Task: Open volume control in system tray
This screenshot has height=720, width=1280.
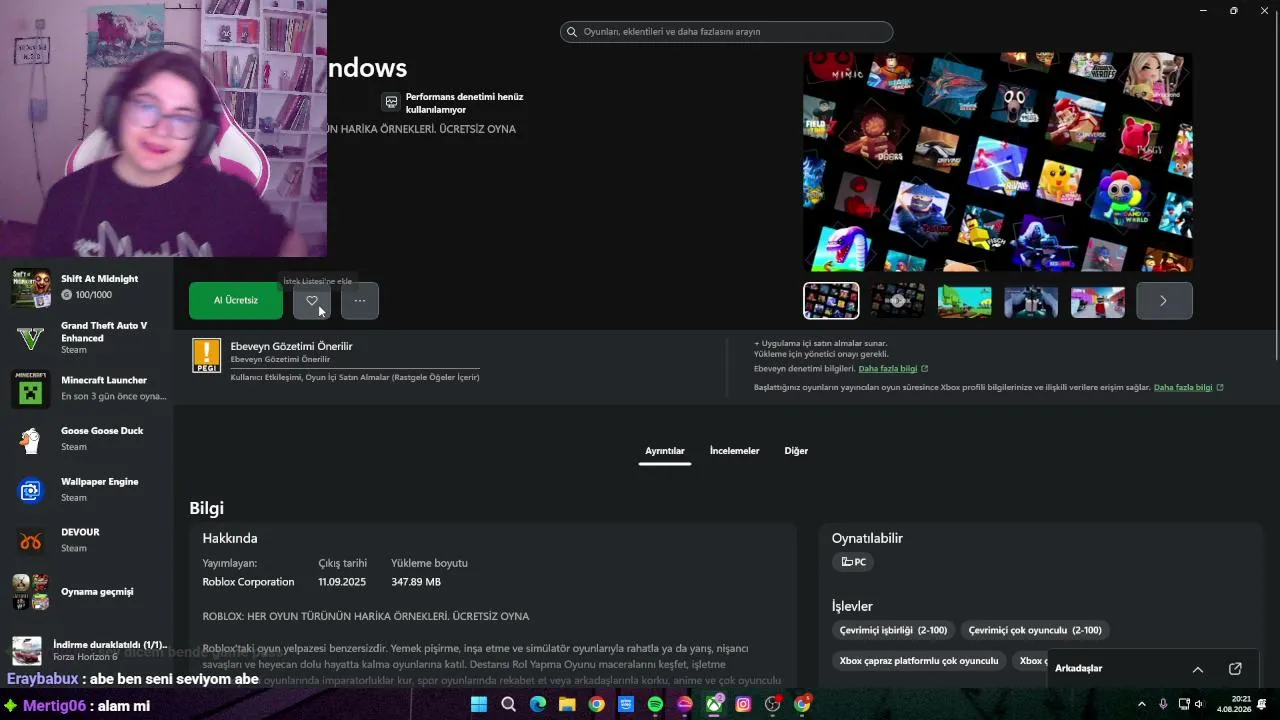Action: pos(1199,705)
